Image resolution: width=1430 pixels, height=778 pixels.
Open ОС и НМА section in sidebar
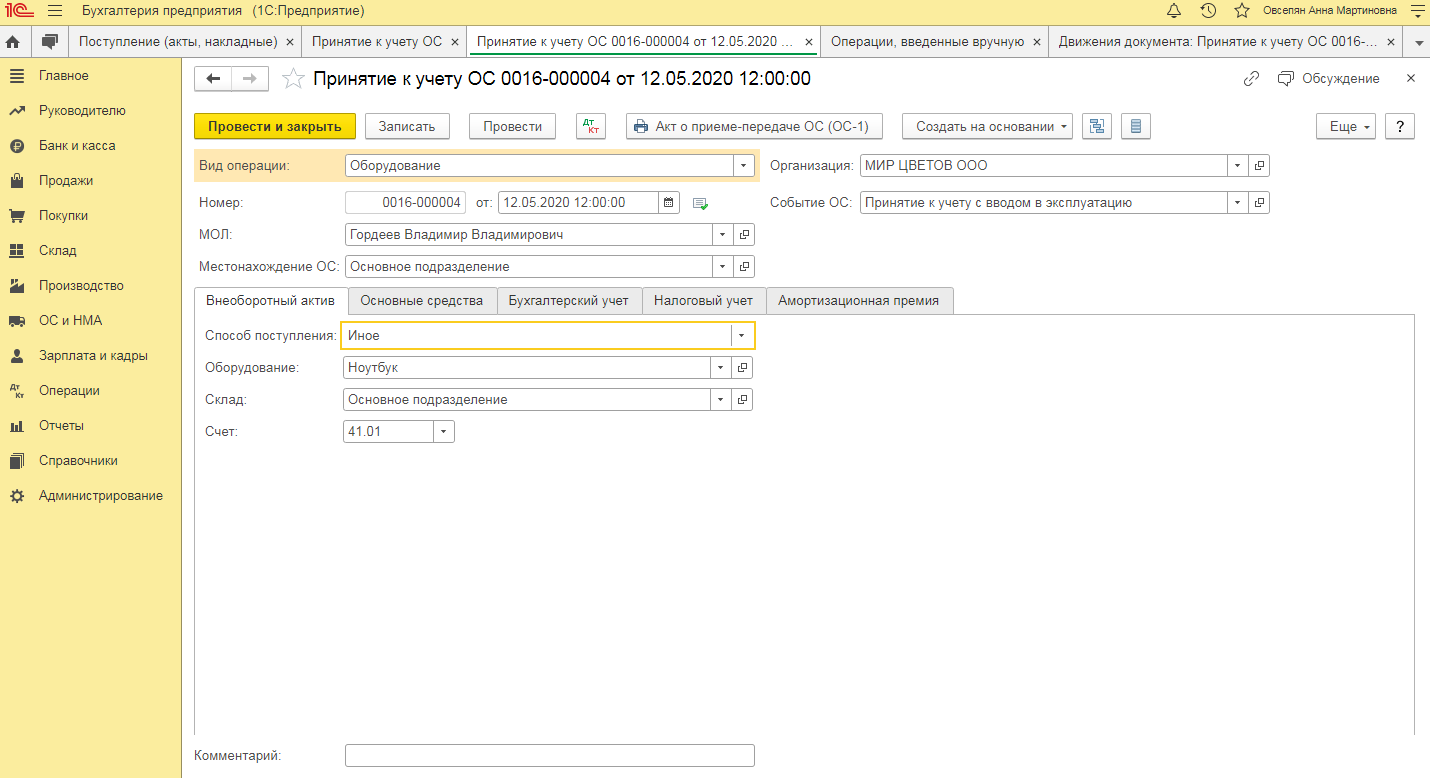tap(70, 321)
